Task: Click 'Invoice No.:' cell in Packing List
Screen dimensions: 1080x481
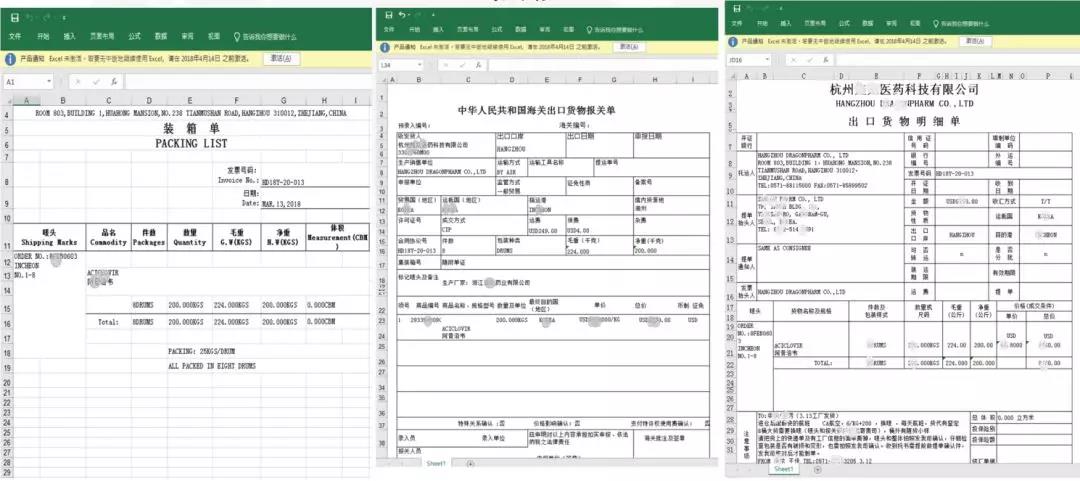Action: 238,181
